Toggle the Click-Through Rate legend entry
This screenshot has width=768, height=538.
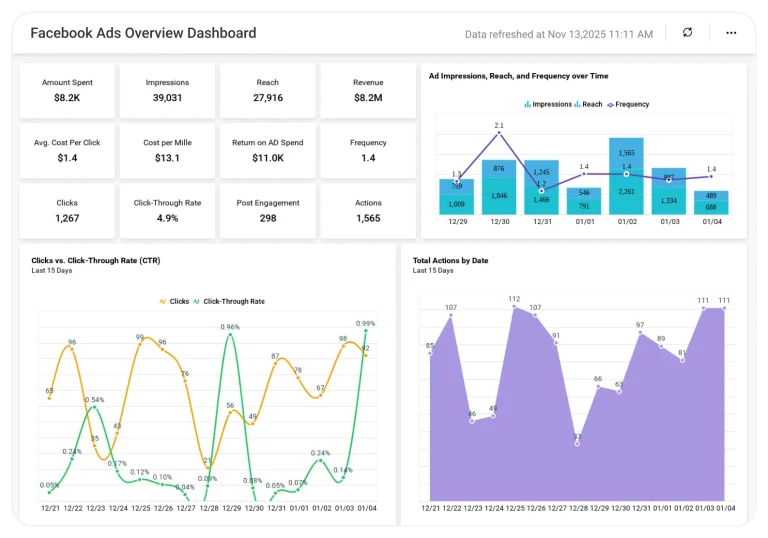[229, 301]
